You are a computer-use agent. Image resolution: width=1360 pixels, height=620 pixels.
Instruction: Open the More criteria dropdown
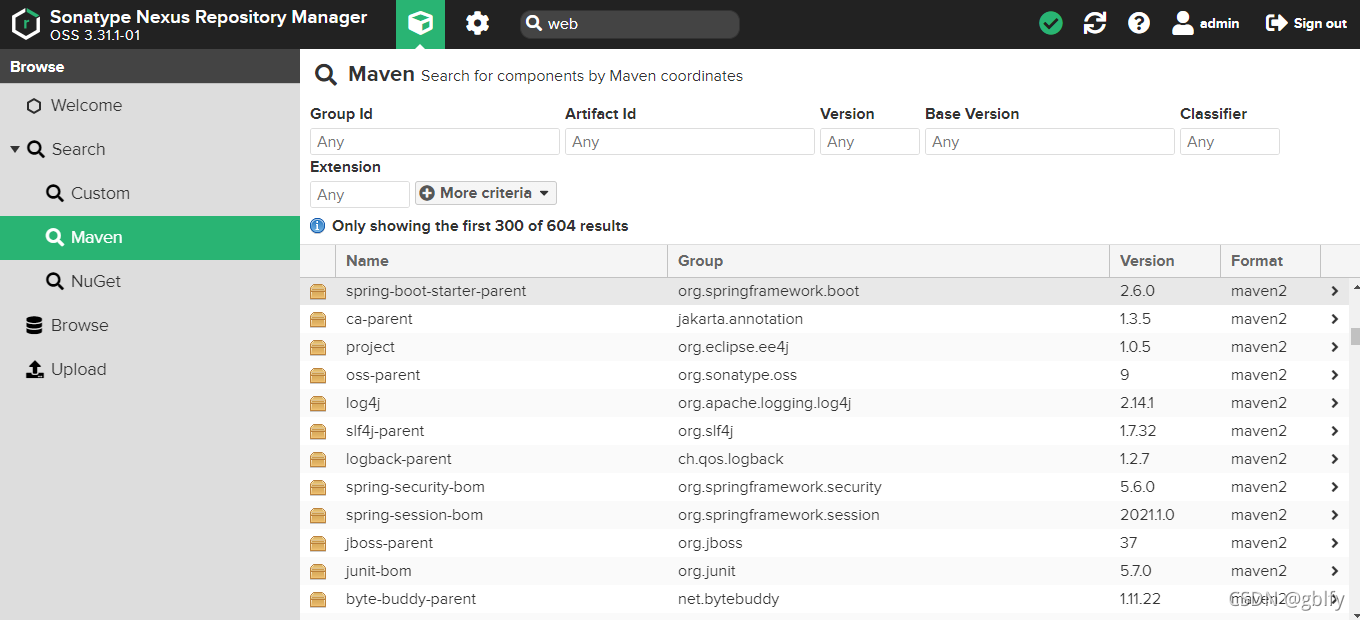[486, 193]
